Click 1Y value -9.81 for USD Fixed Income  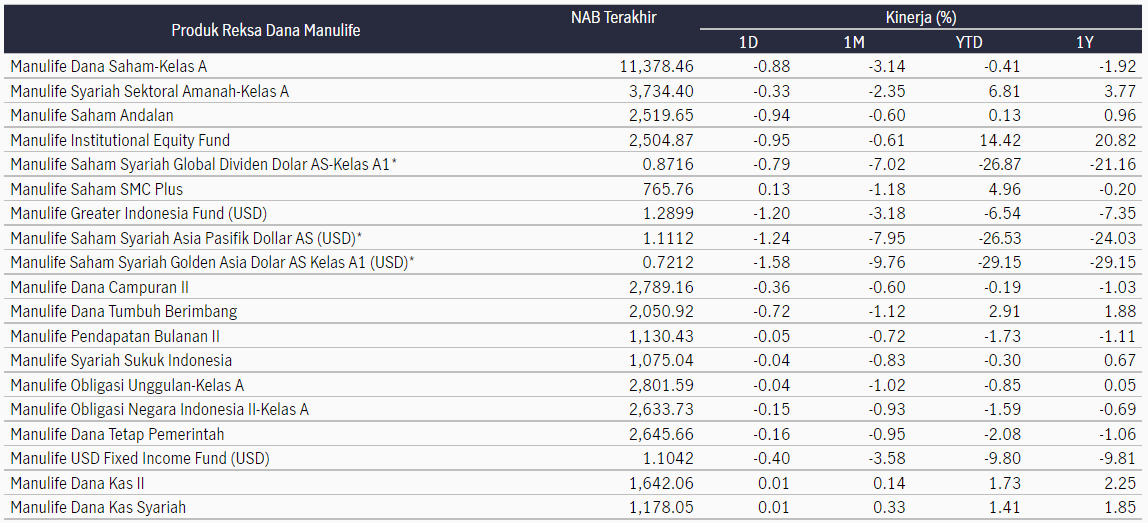point(1115,459)
